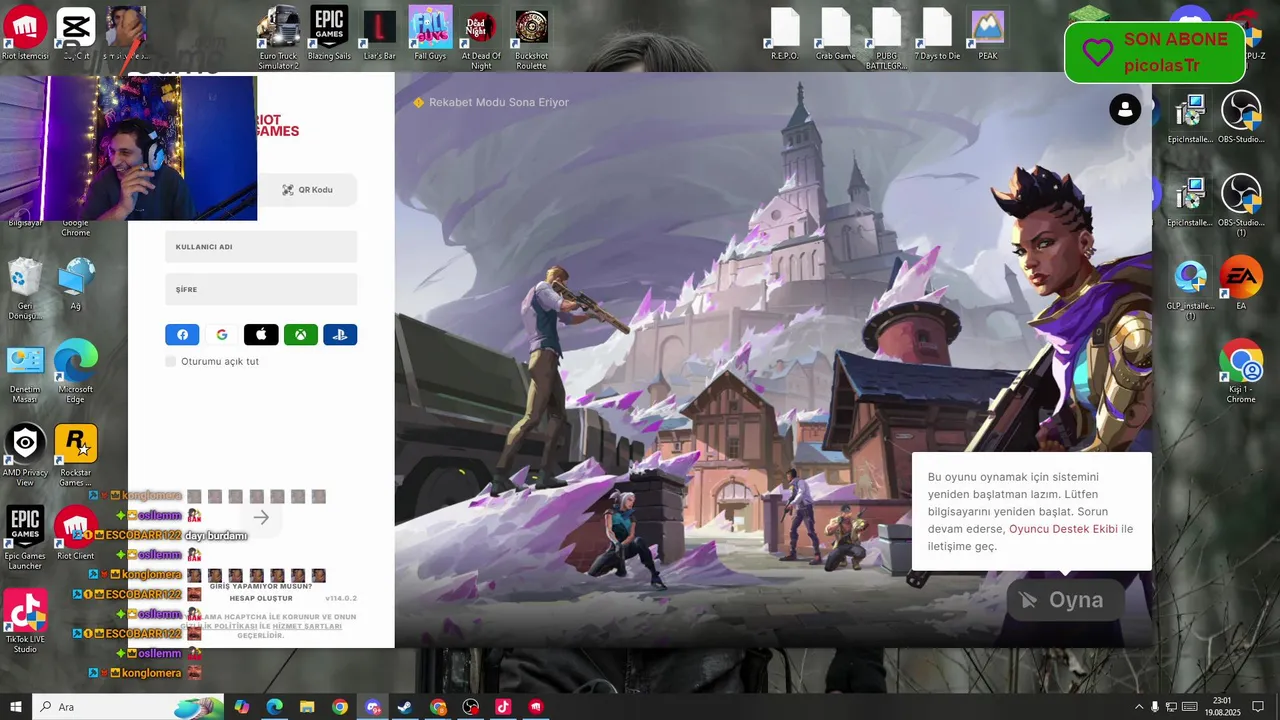Open the notification center icon
This screenshot has width=1280, height=720.
coord(1259,707)
